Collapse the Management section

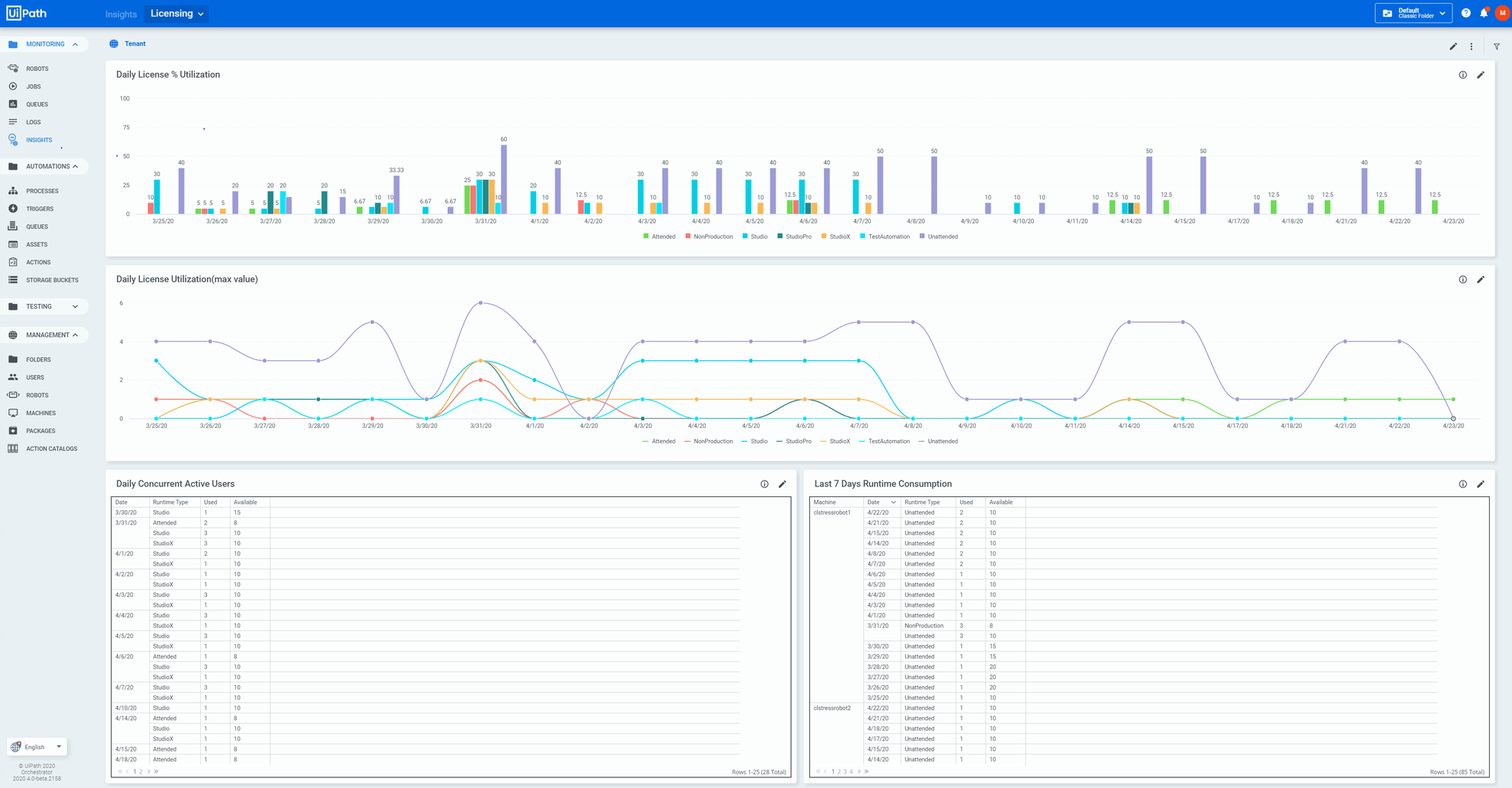[75, 335]
